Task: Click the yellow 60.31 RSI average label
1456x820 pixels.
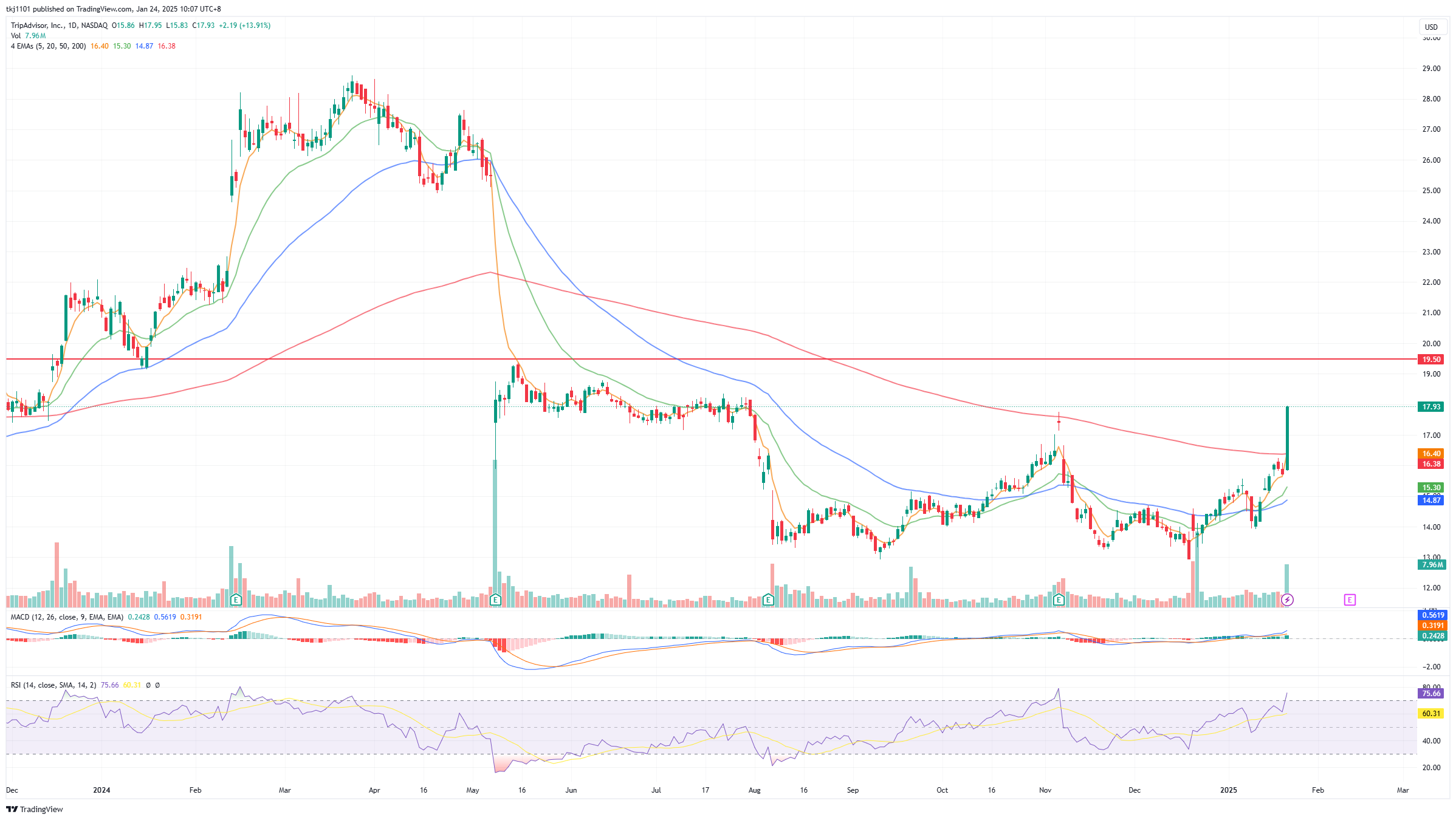Action: pos(1431,714)
